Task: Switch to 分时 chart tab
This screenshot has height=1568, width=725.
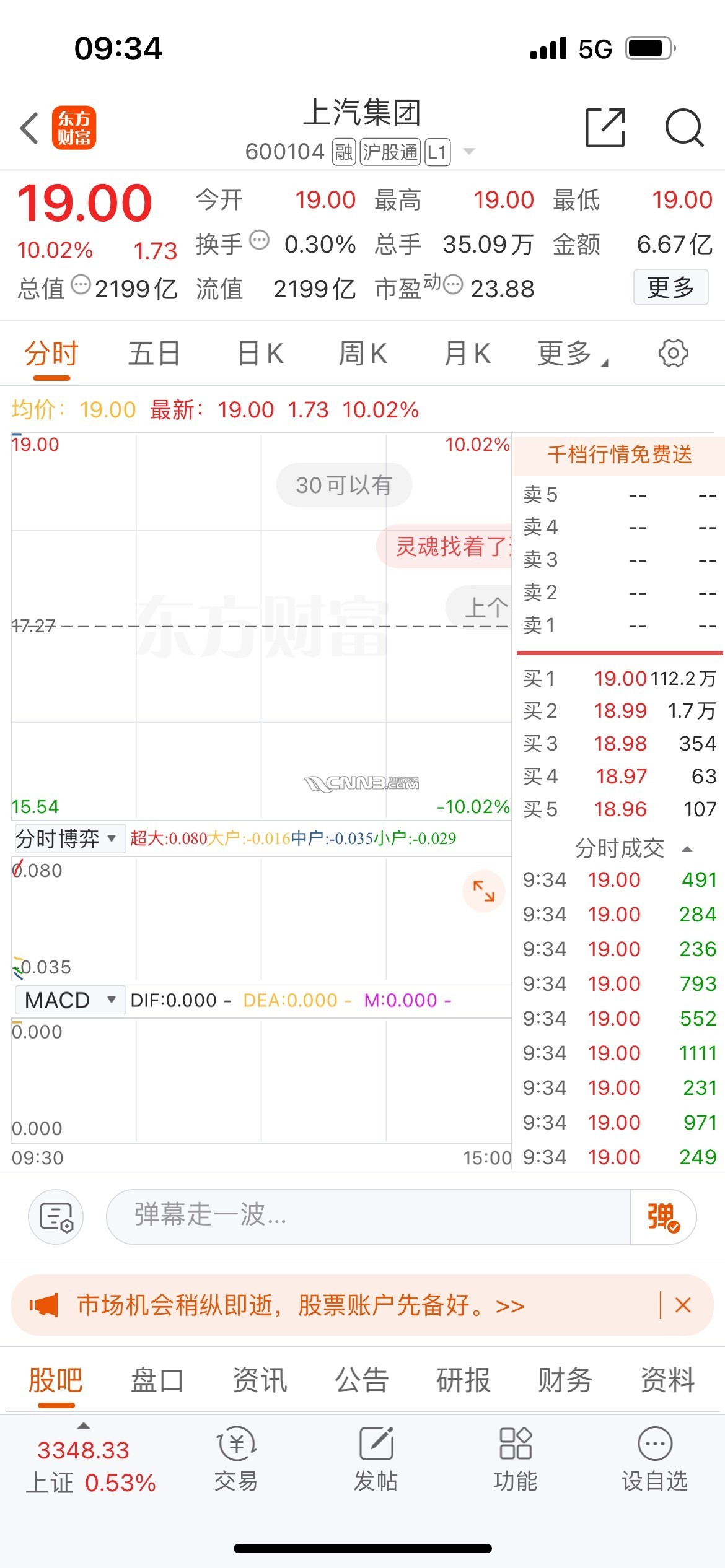Action: [x=51, y=354]
